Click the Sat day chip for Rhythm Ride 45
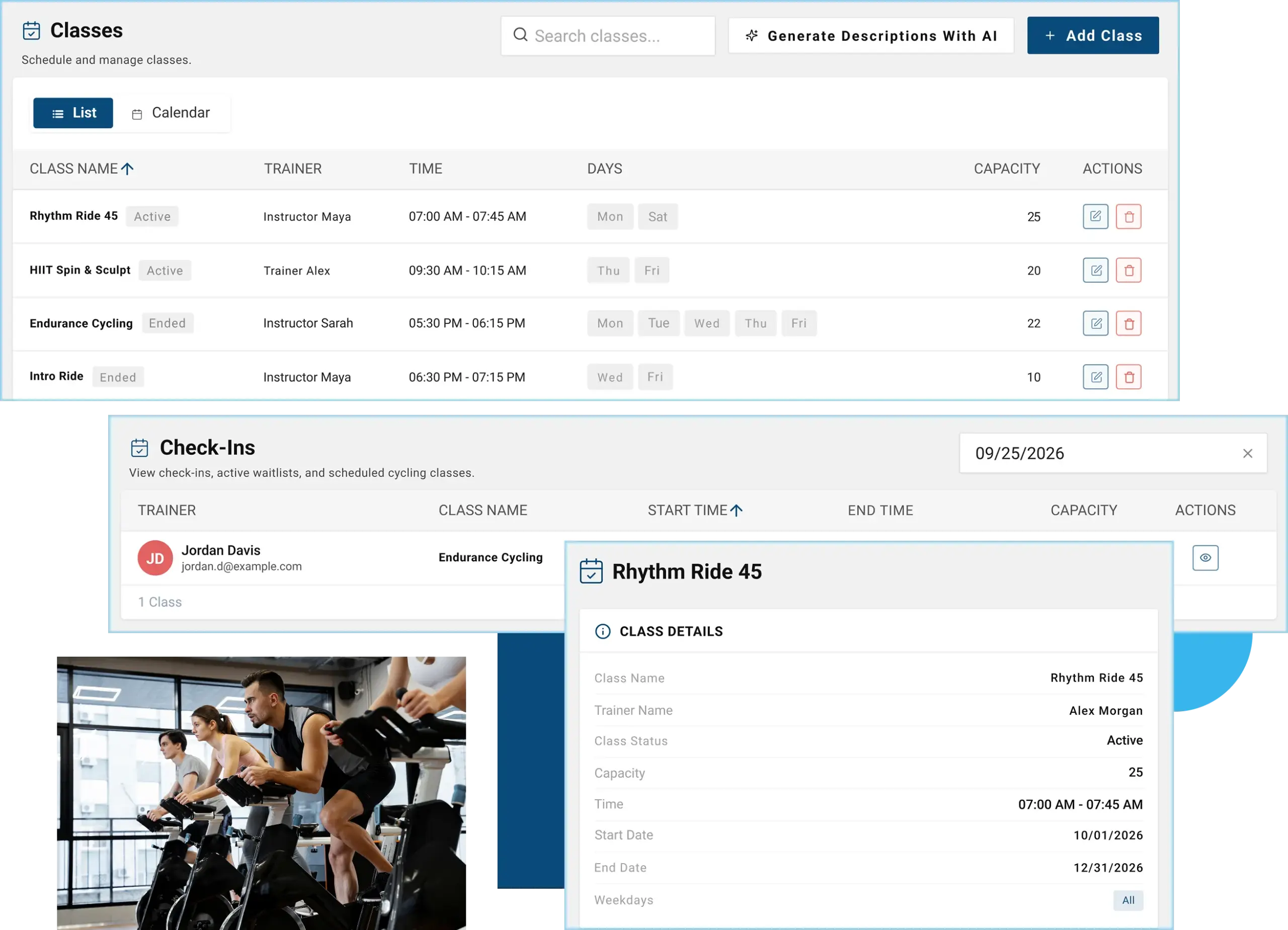This screenshot has width=1288, height=930. pyautogui.click(x=657, y=216)
